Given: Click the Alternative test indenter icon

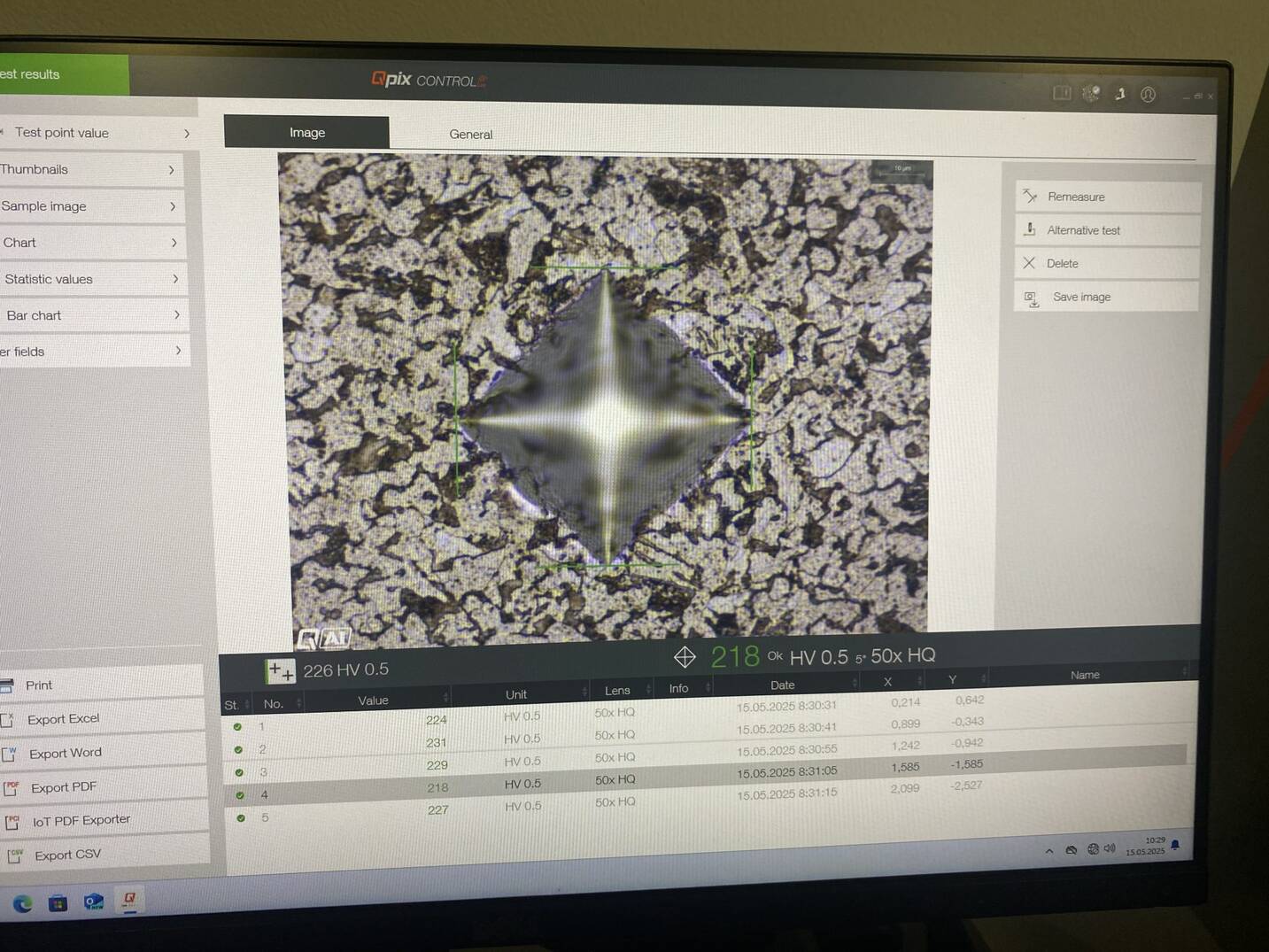Looking at the screenshot, I should (1030, 229).
